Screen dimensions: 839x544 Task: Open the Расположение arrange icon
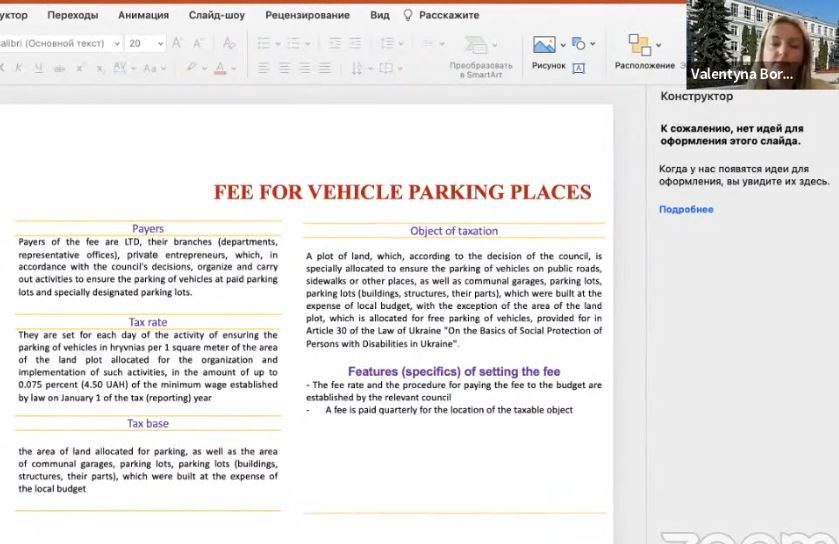[x=640, y=44]
